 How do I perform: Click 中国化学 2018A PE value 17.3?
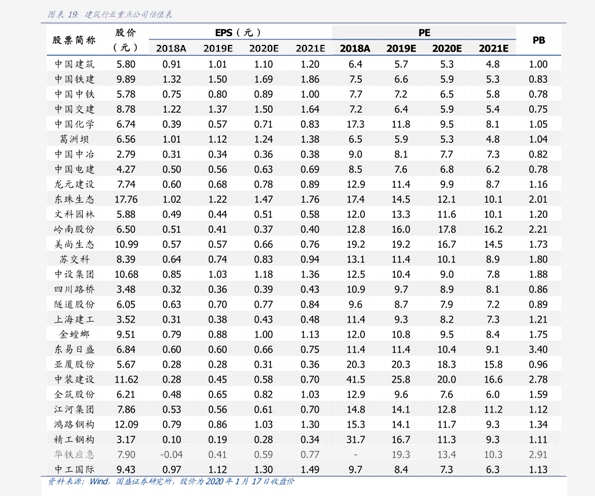356,124
